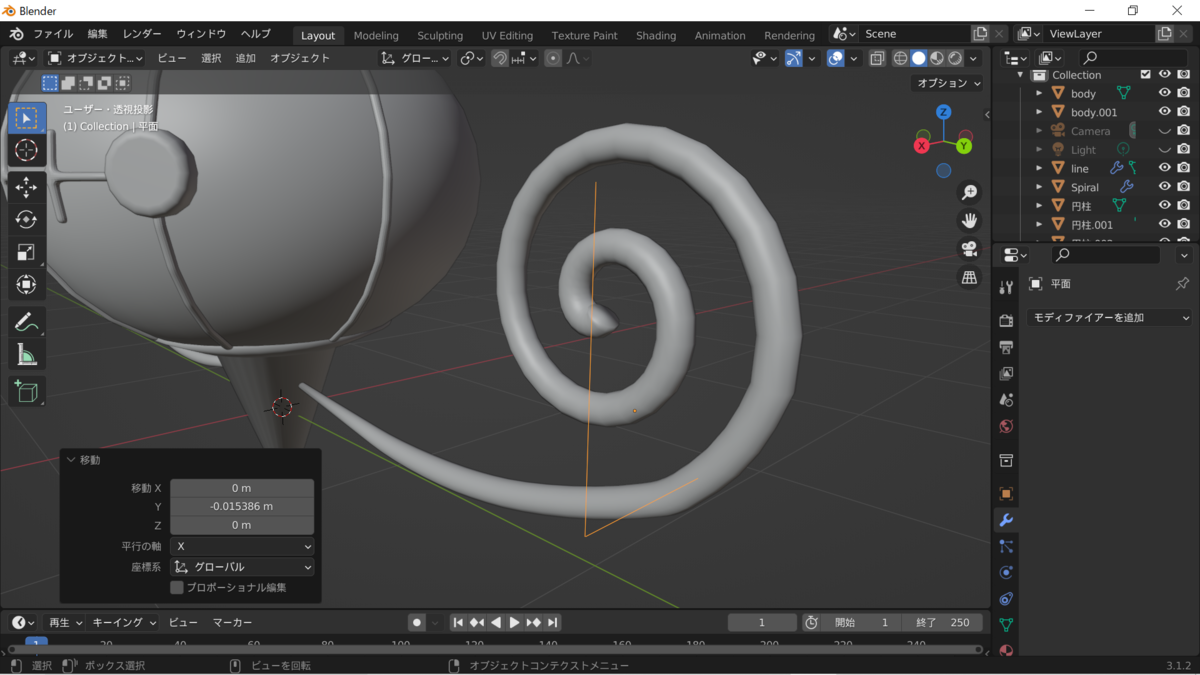Activate the 3D Cursor tool

pos(27,151)
